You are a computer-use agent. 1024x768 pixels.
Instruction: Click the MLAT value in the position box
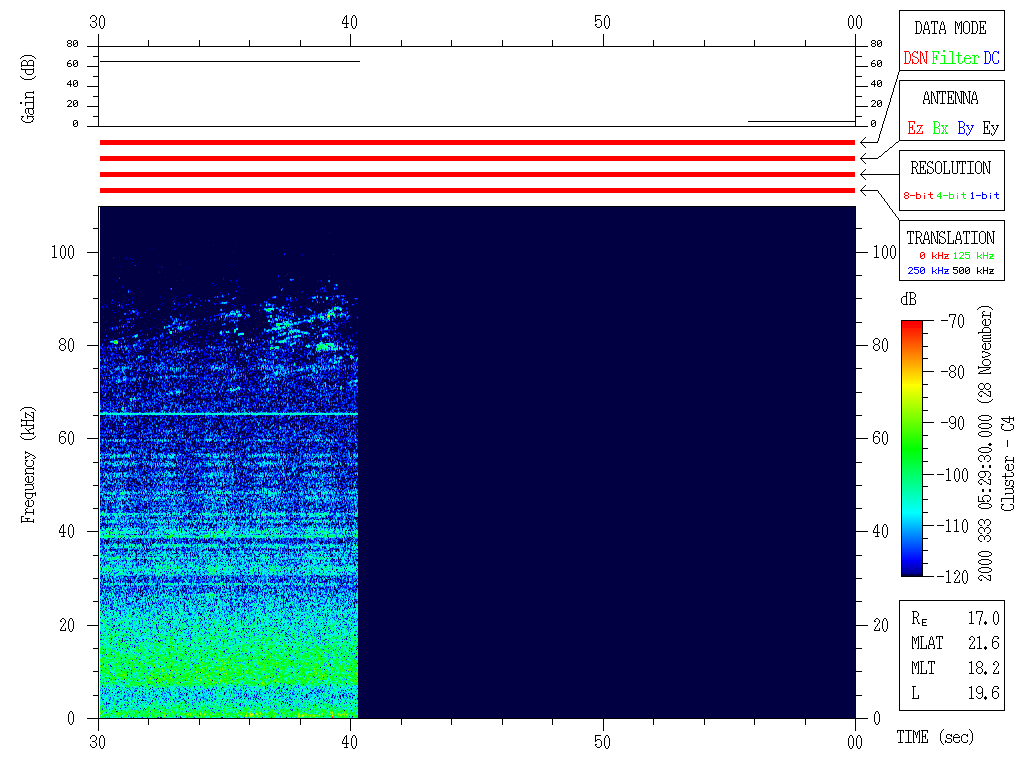984,643
